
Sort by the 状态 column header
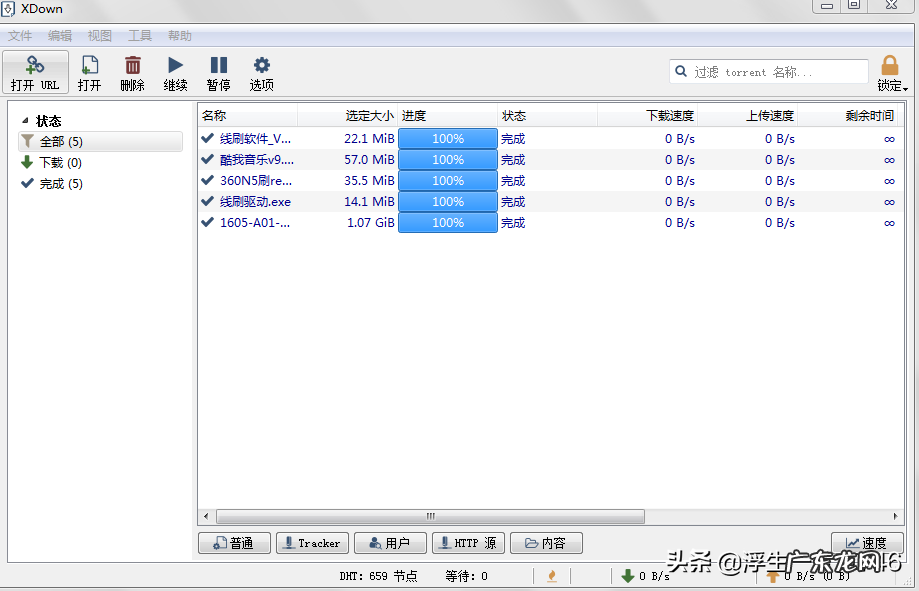[x=547, y=116]
